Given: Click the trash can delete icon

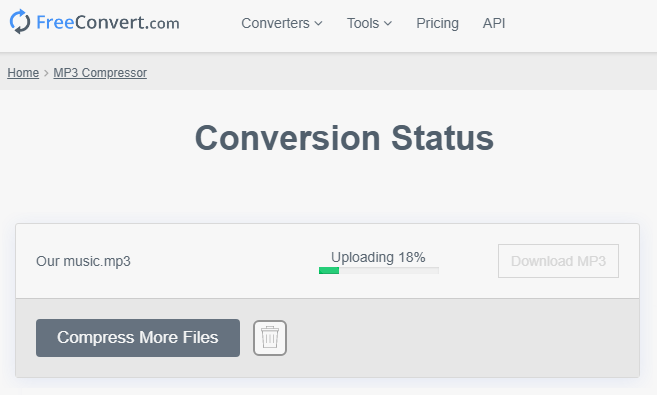Looking at the screenshot, I should coord(270,338).
